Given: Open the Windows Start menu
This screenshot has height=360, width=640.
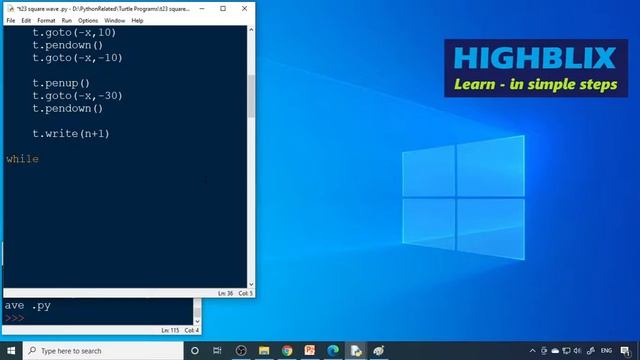Looking at the screenshot, I should (x=11, y=351).
